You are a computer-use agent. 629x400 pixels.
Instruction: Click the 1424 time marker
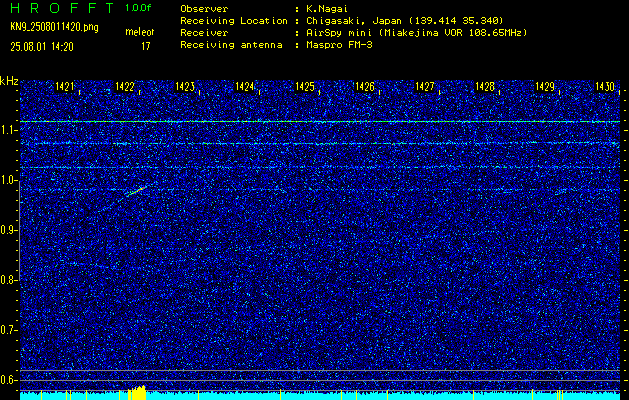tap(245, 86)
